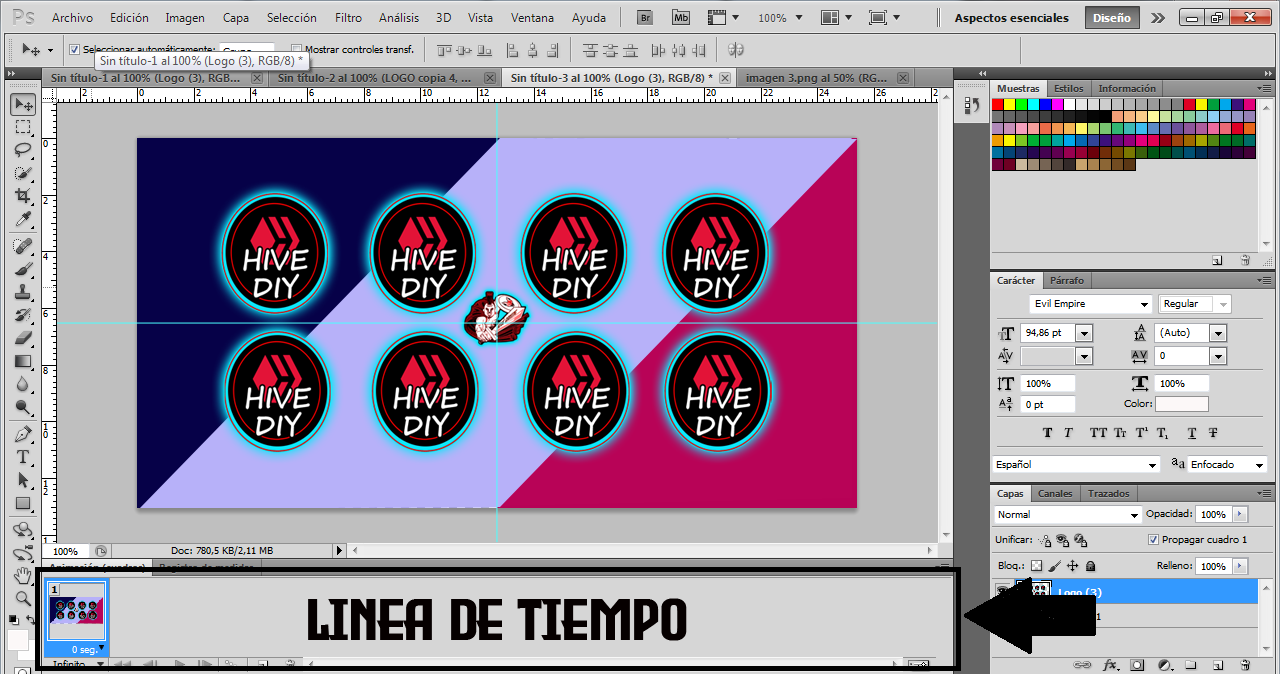Select the Move tool in the toolbox
1280x674 pixels.
(23, 104)
